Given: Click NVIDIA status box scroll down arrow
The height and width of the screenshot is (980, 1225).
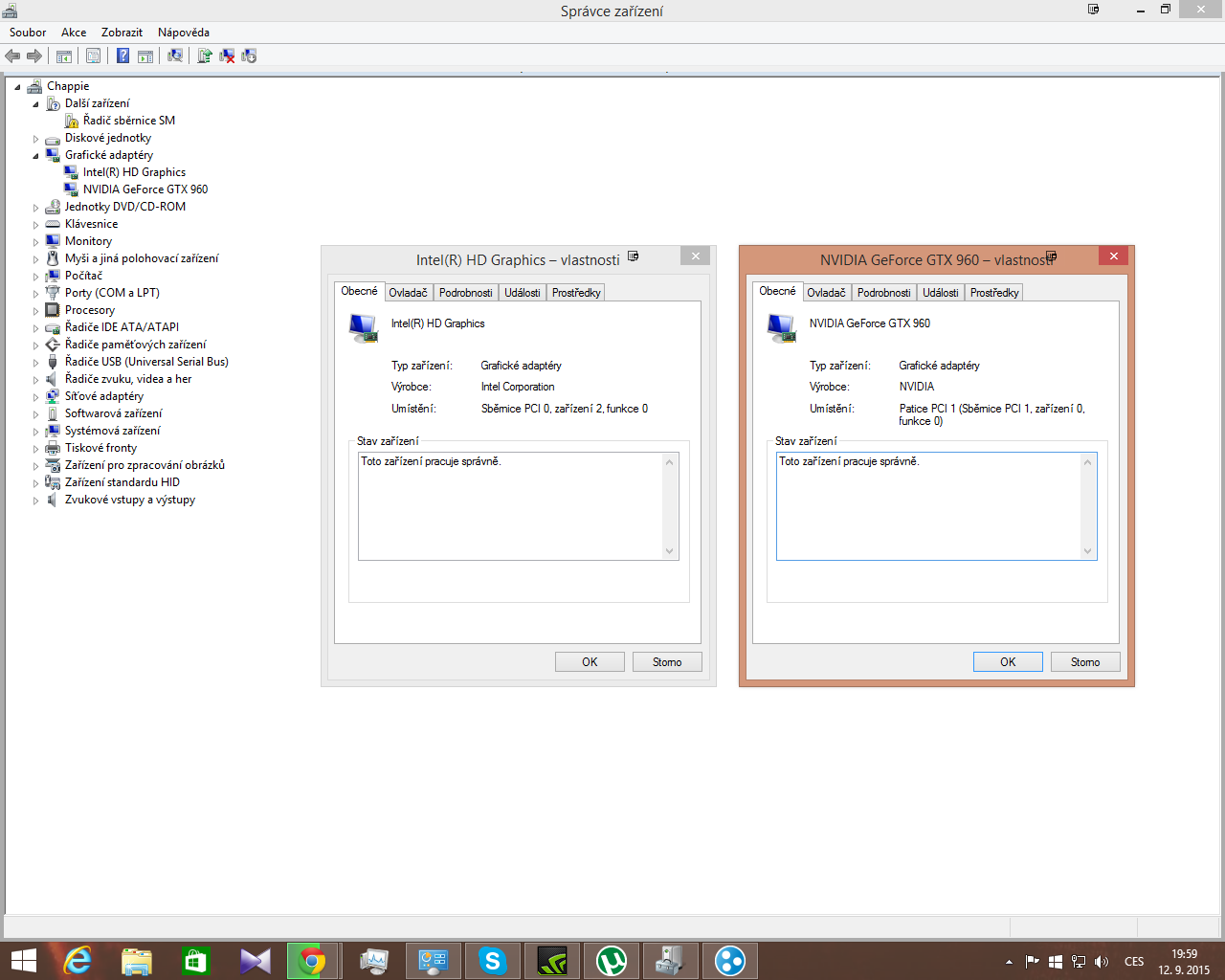Looking at the screenshot, I should click(x=1088, y=551).
